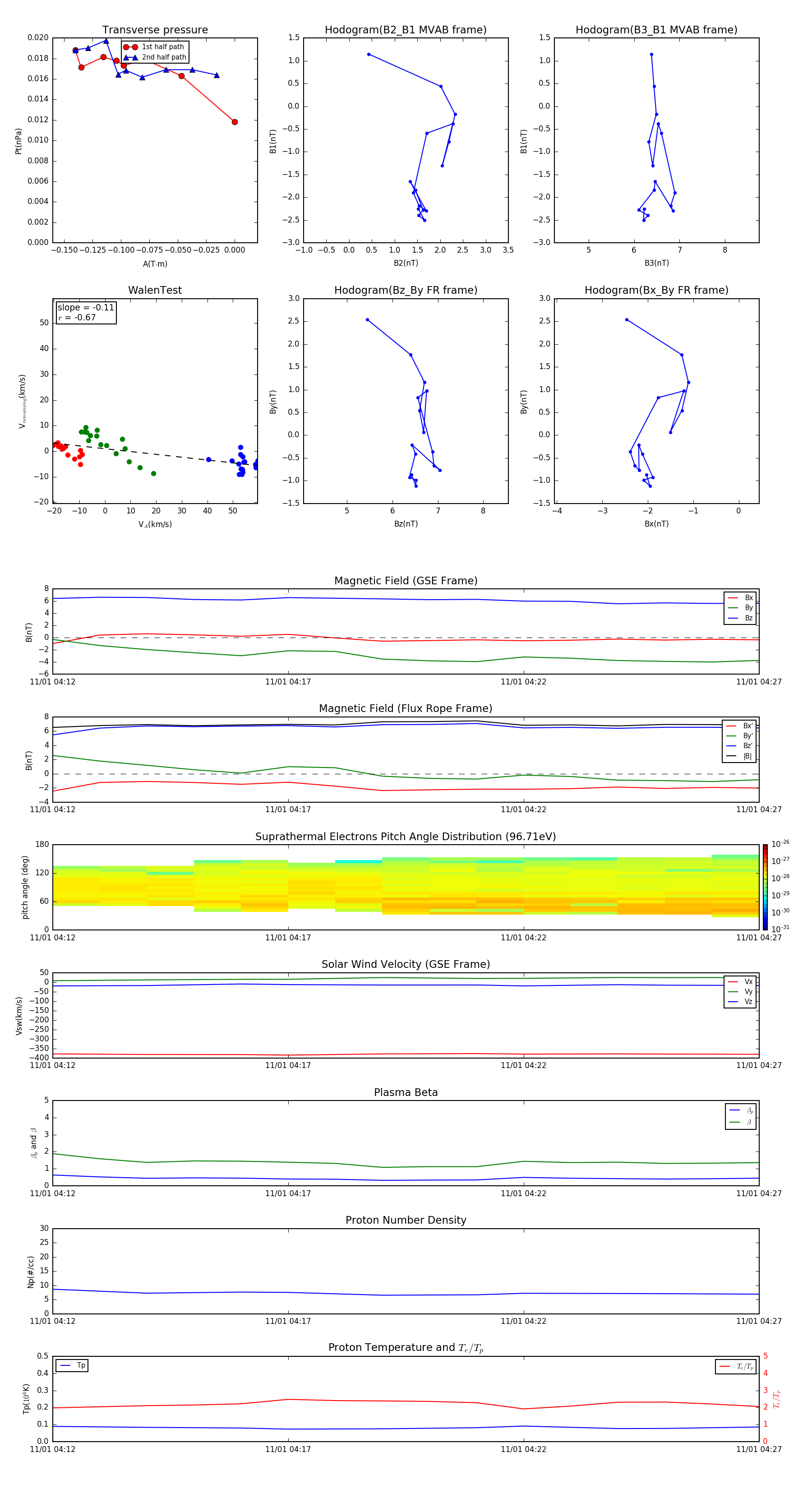Viewport: 812px width, 1489px height.
Task: Click the 'Magnetic Field (Flux Rope Frame)' title
Action: click(x=406, y=709)
